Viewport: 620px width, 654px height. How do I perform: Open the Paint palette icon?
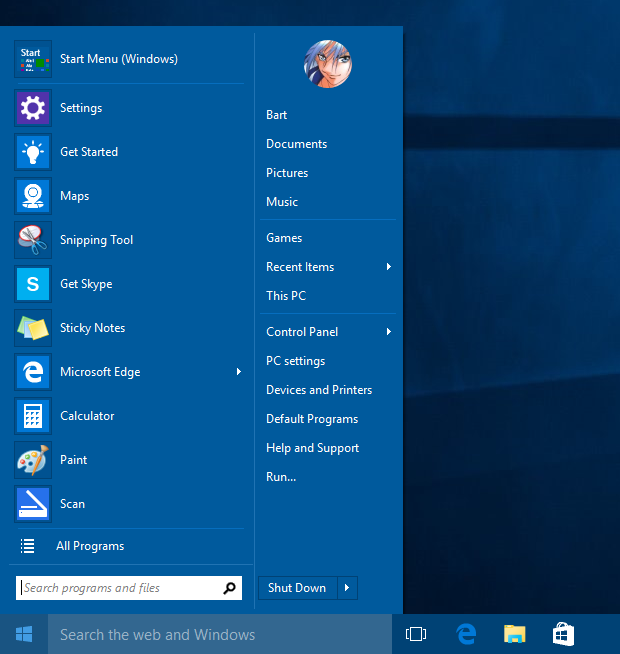pos(33,460)
